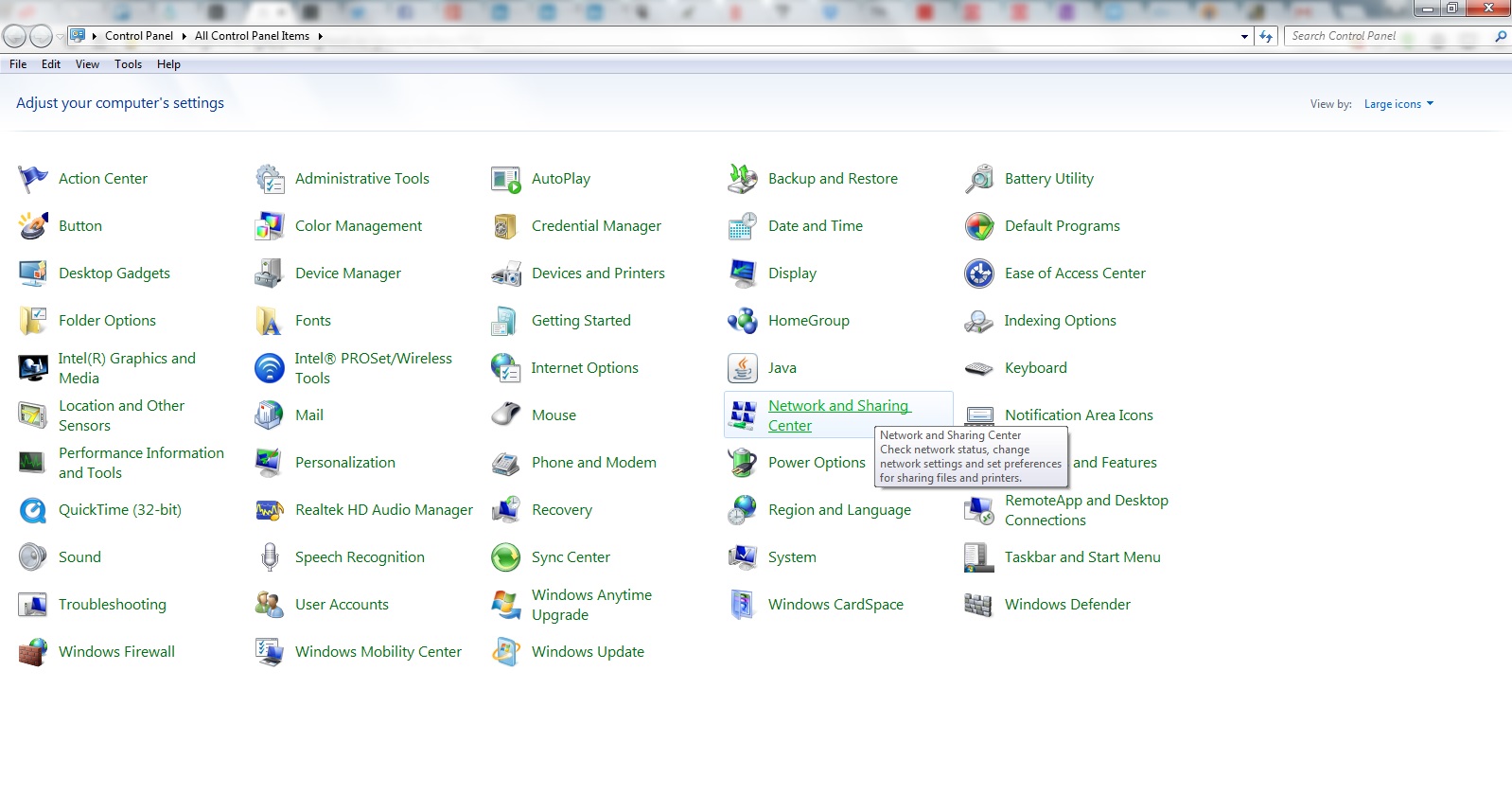Click the Ease of Access Center icon
Viewport: 1512px width, 812px height.
click(979, 274)
